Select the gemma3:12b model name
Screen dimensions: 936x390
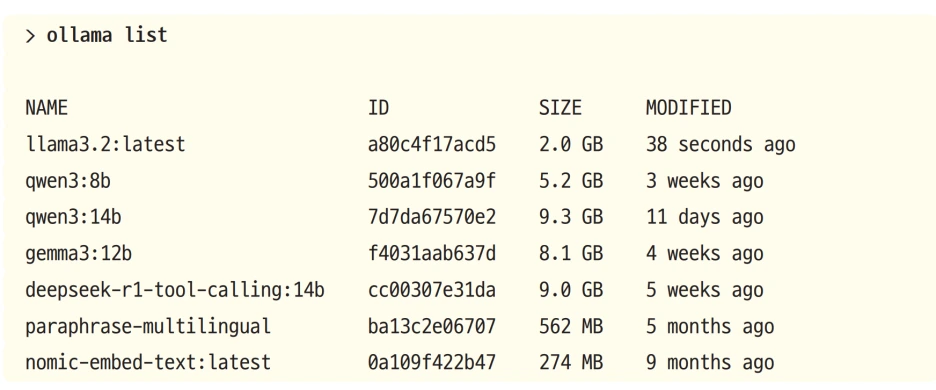tap(78, 254)
